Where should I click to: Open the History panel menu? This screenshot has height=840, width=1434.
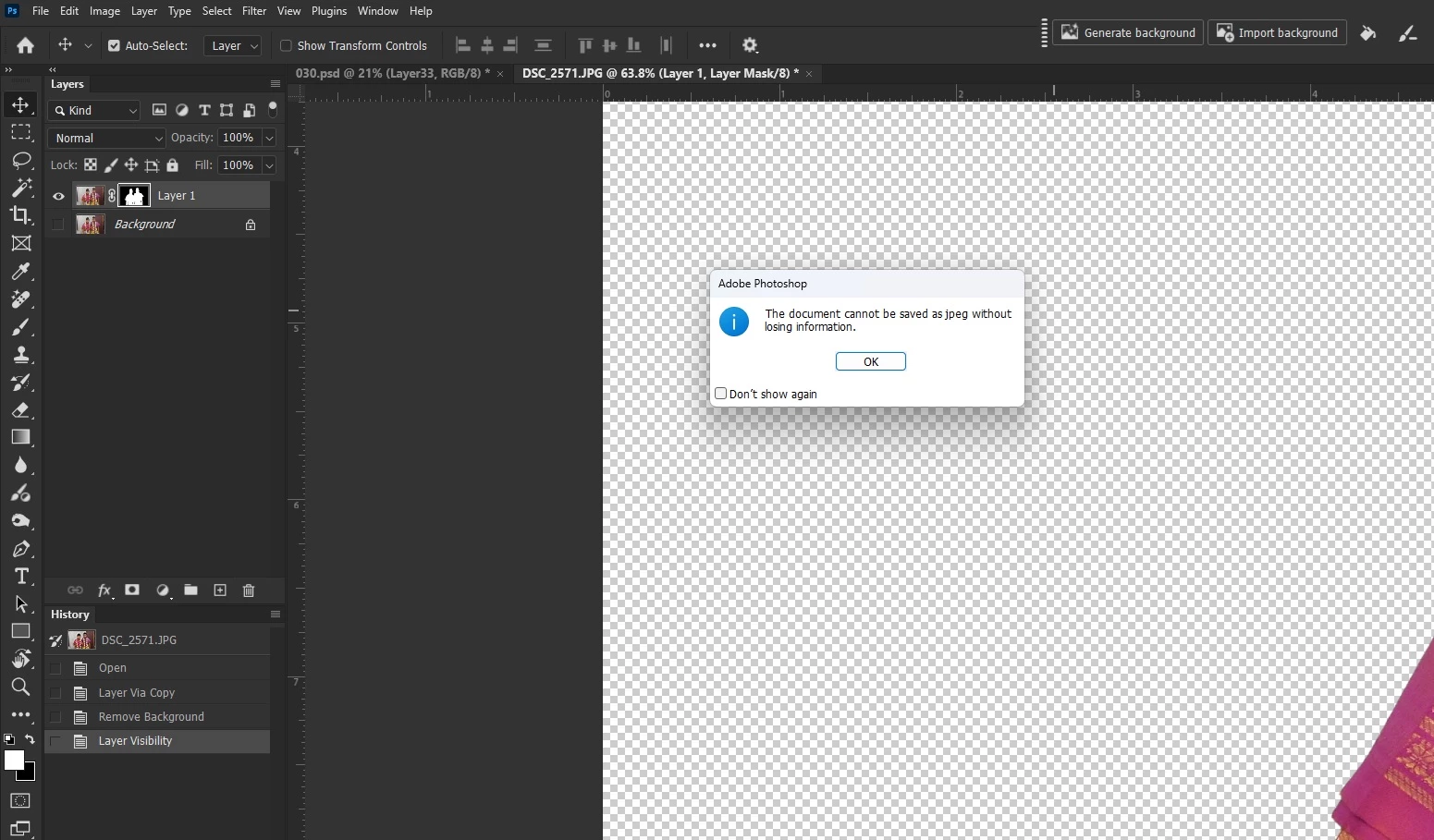point(275,615)
